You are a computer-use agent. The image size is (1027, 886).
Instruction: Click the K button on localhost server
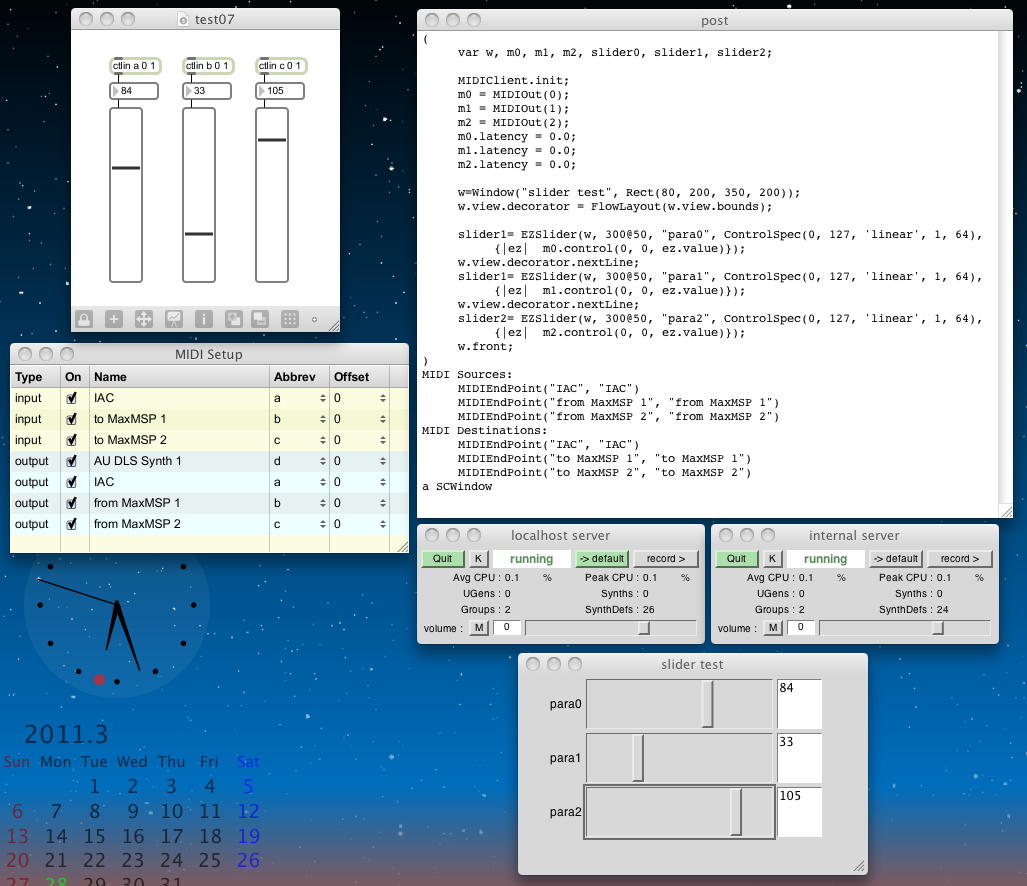pyautogui.click(x=478, y=559)
